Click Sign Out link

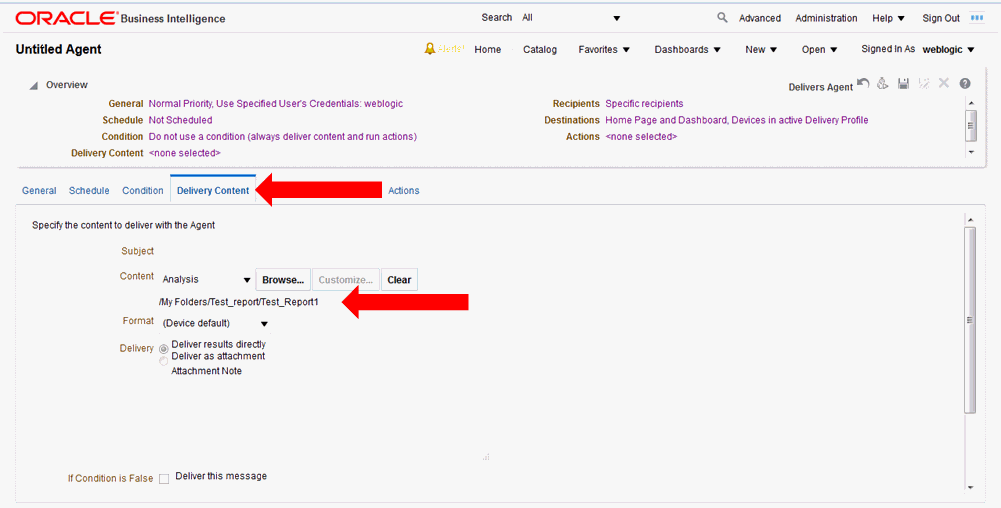(x=941, y=19)
